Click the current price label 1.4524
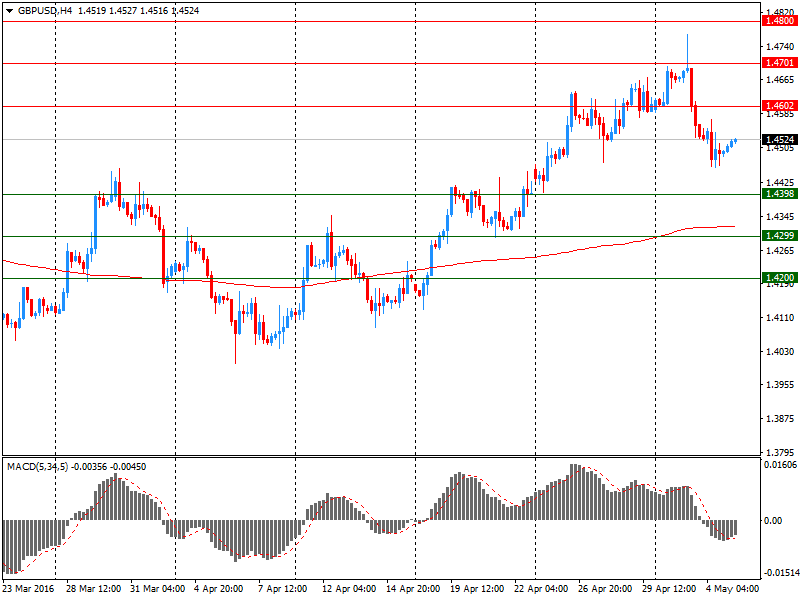 [x=780, y=139]
